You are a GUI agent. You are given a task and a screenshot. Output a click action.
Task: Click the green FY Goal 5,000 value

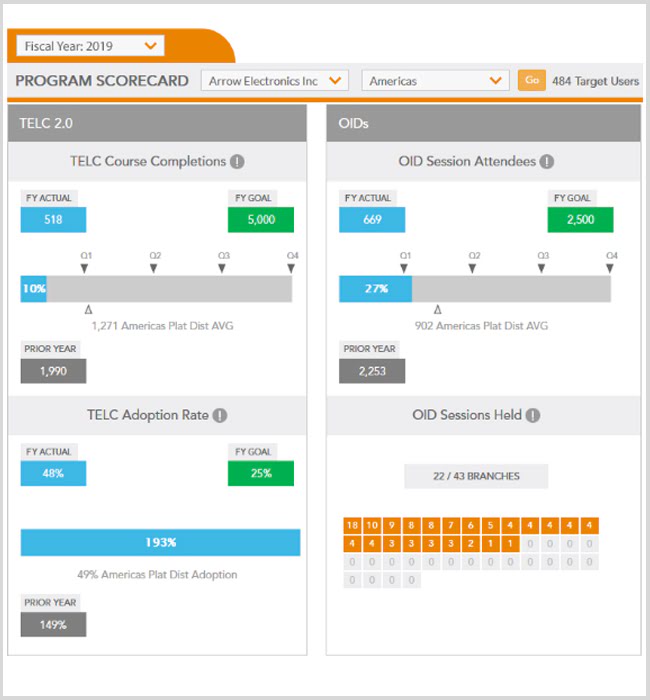coord(261,220)
